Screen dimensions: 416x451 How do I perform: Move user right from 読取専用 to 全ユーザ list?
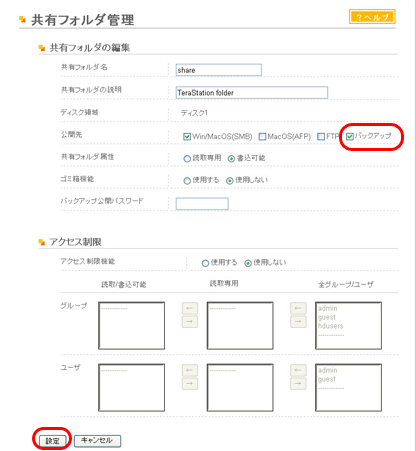pos(298,384)
